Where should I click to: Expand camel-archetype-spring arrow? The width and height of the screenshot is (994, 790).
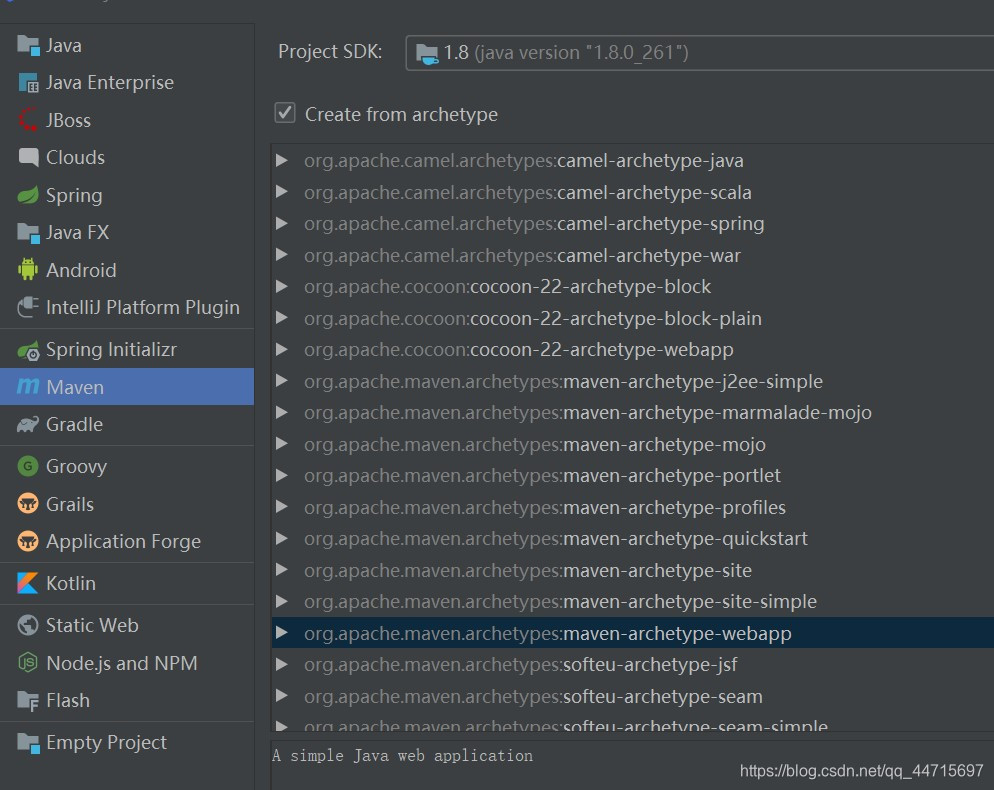pyautogui.click(x=282, y=224)
